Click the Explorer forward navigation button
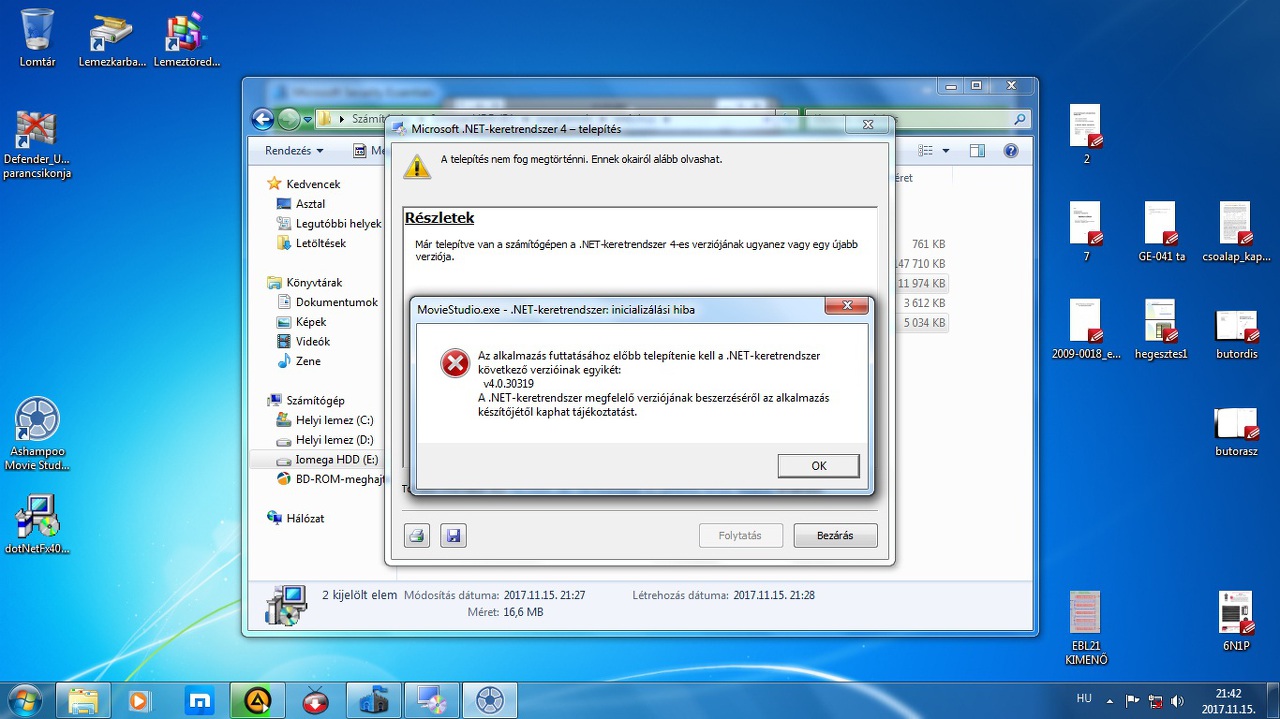The image size is (1280, 719). tap(288, 119)
